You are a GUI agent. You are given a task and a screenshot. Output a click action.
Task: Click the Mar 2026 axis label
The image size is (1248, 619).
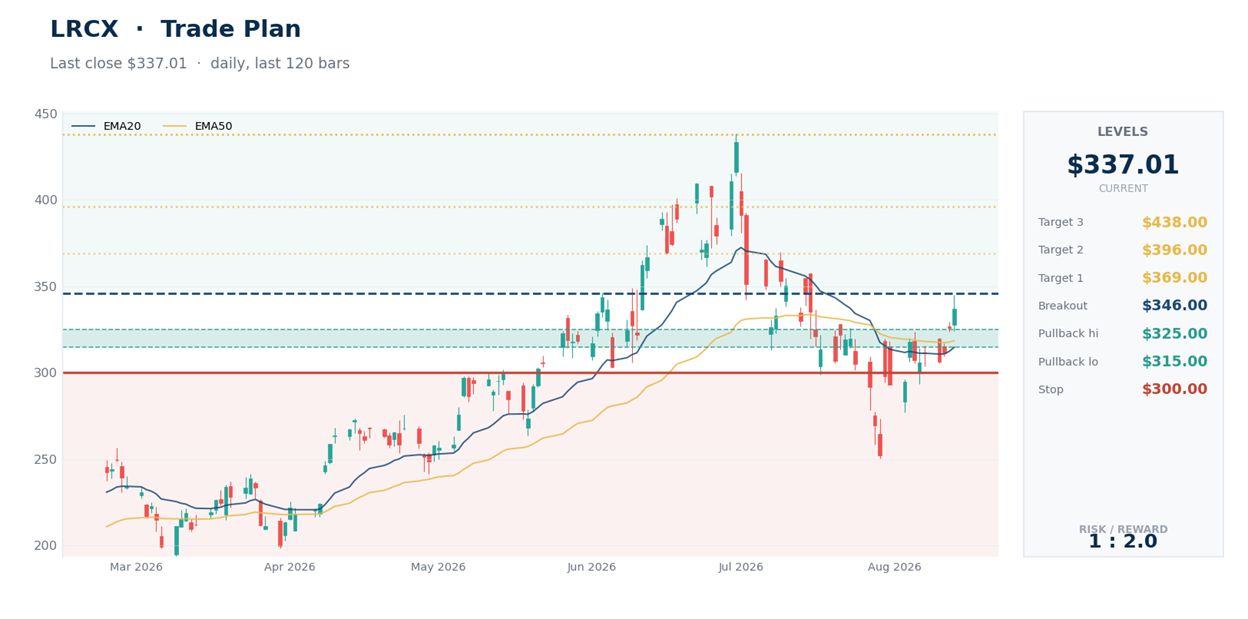136,567
